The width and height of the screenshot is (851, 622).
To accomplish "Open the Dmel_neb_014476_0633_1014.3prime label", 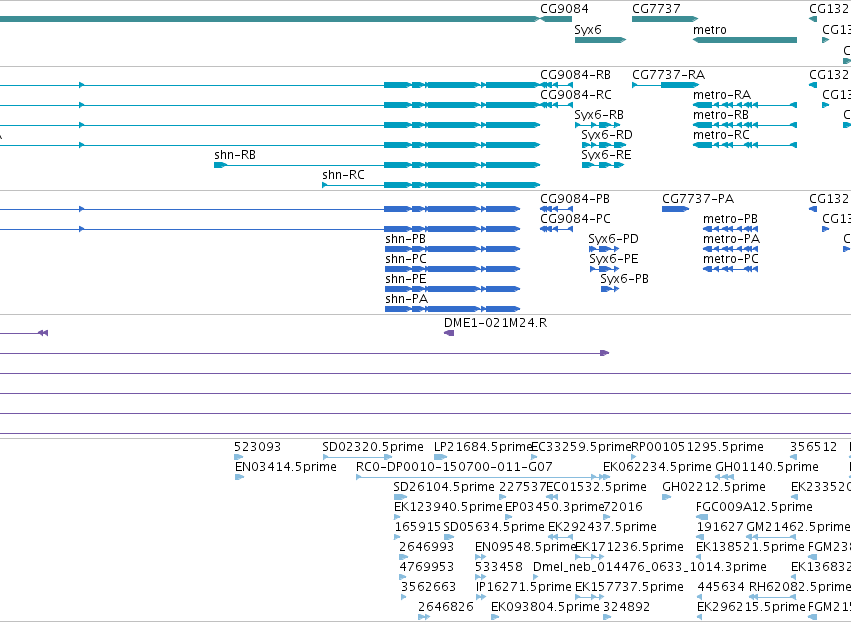I will click(x=650, y=568).
